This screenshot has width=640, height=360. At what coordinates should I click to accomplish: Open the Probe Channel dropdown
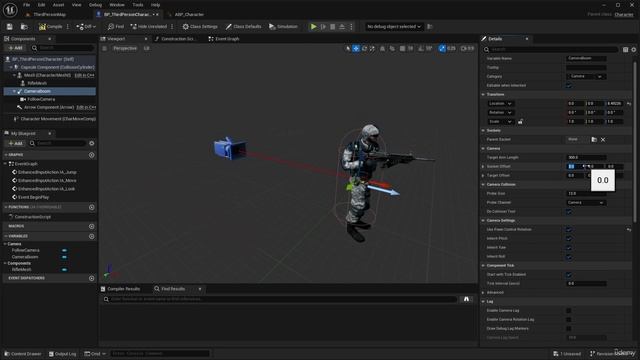point(586,203)
